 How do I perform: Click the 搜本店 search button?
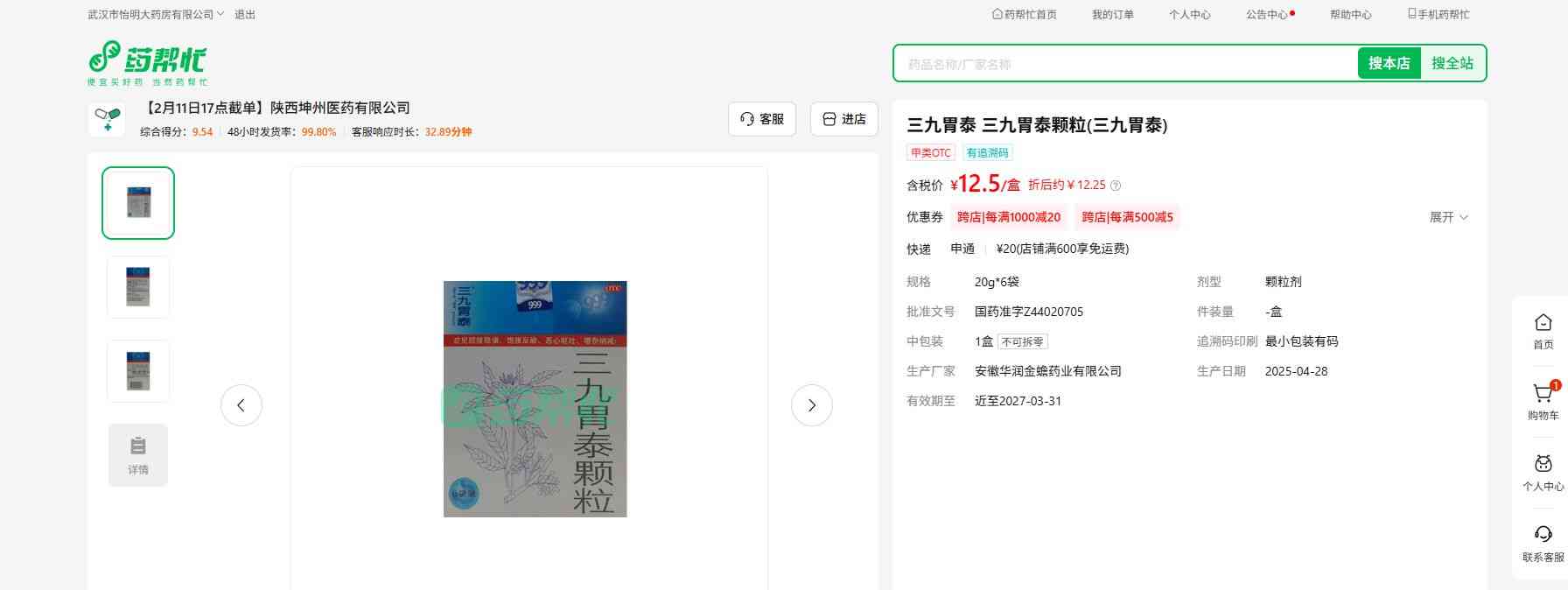(x=1389, y=63)
